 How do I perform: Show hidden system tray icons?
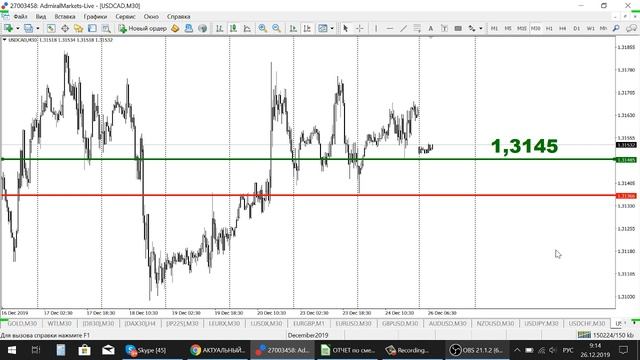pyautogui.click(x=517, y=350)
